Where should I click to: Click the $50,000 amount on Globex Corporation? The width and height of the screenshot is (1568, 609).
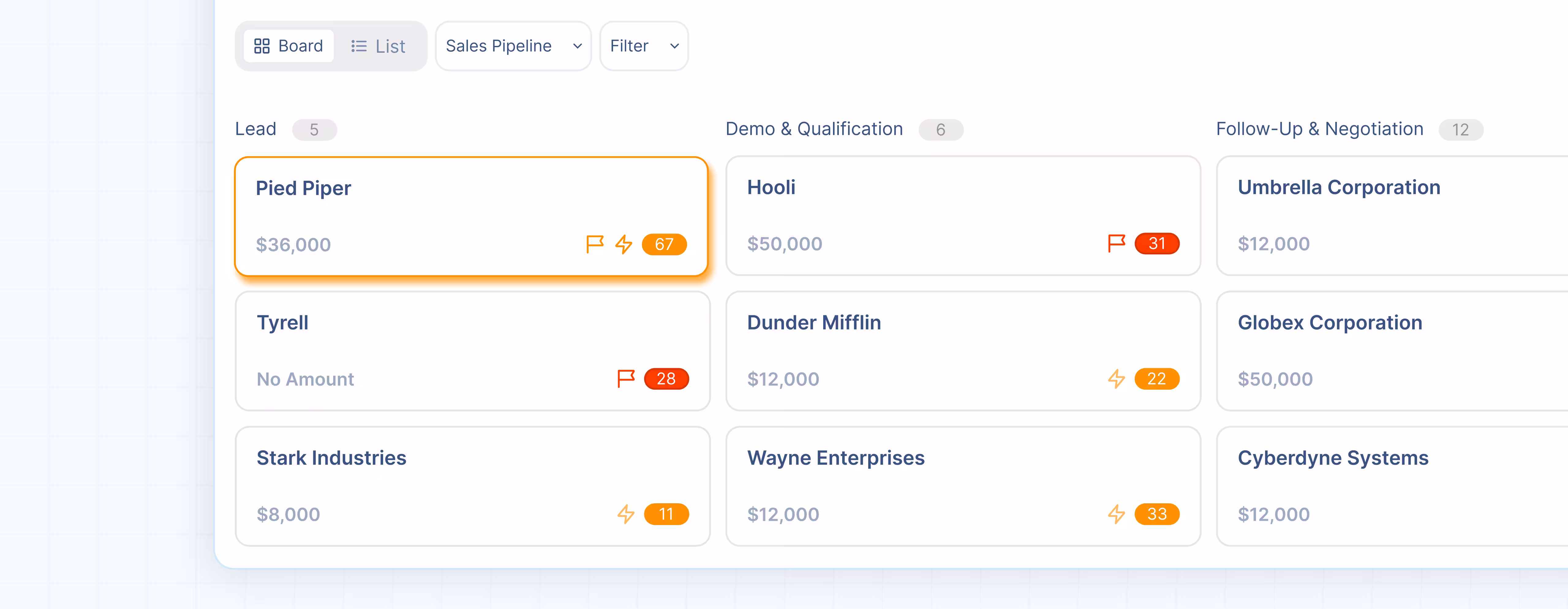tap(1275, 380)
